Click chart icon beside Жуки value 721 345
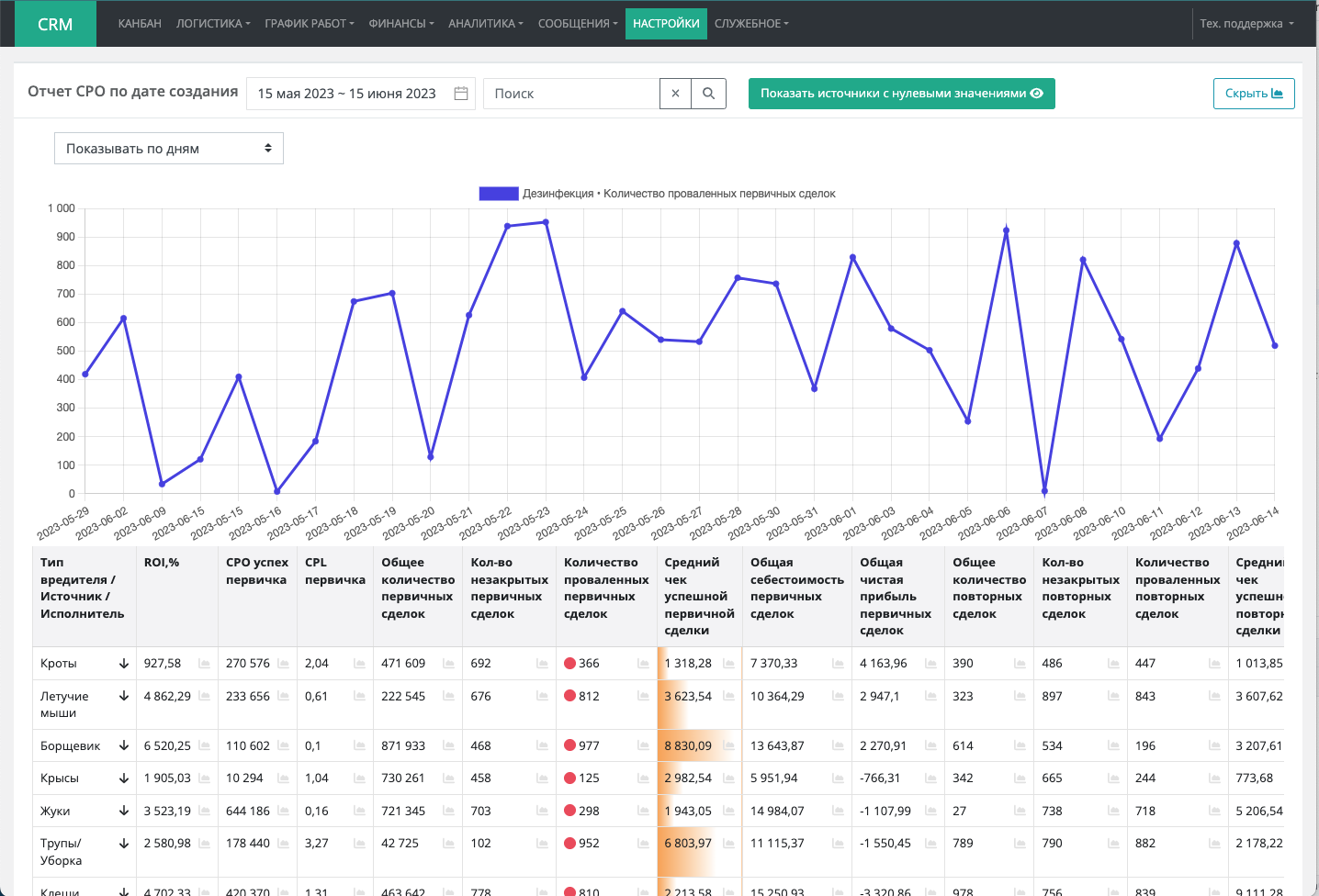This screenshot has width=1319, height=896. click(x=448, y=812)
